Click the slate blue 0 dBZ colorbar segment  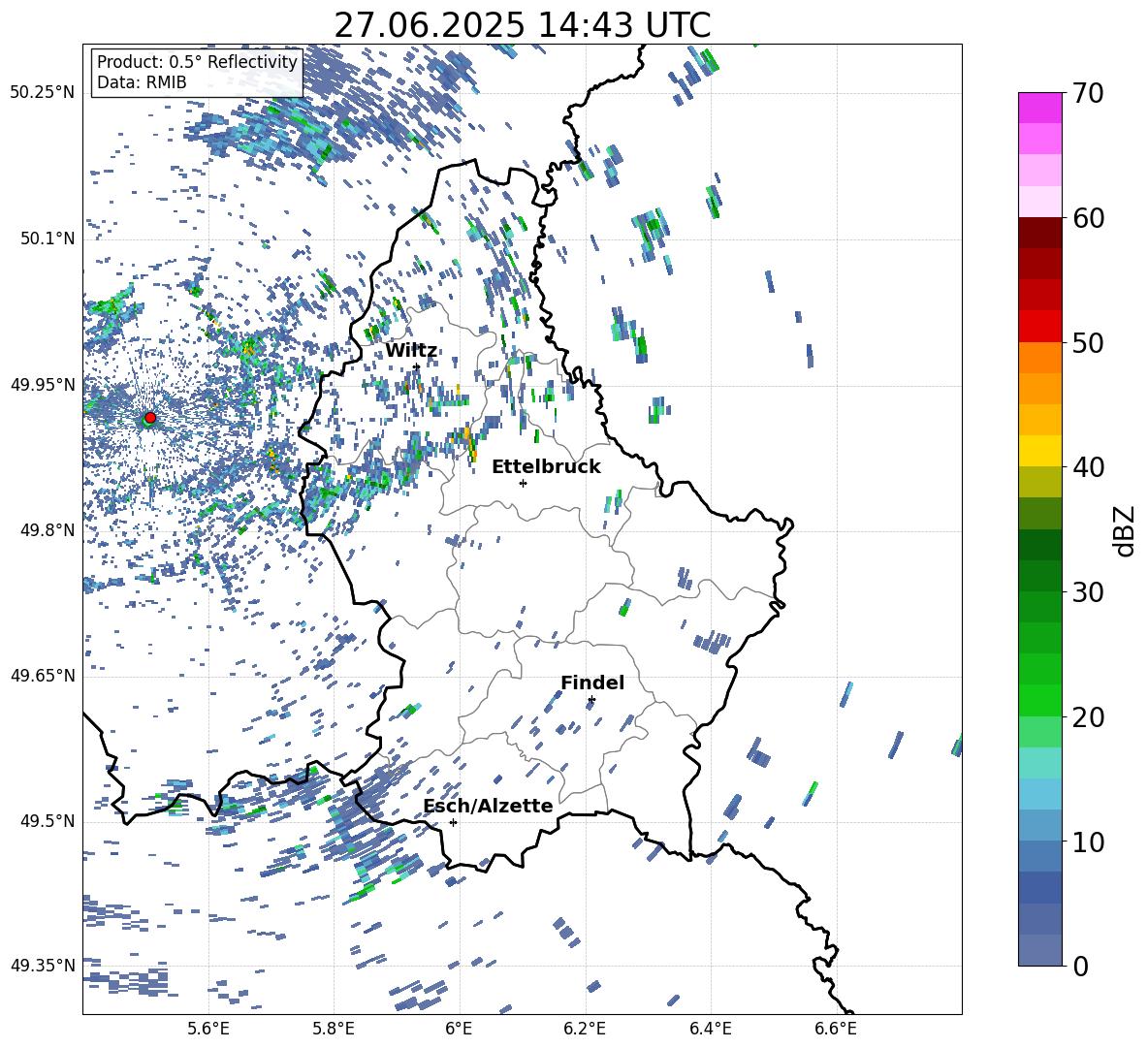click(x=1039, y=951)
